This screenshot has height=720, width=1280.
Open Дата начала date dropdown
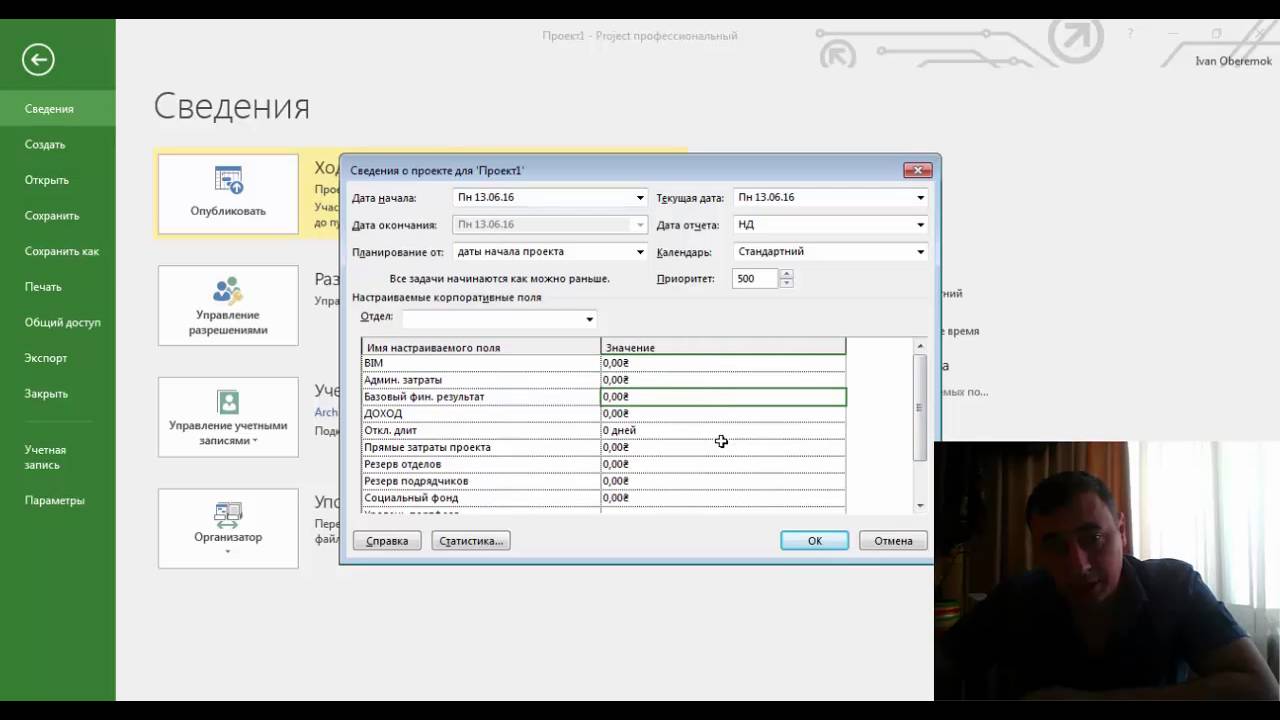click(640, 198)
